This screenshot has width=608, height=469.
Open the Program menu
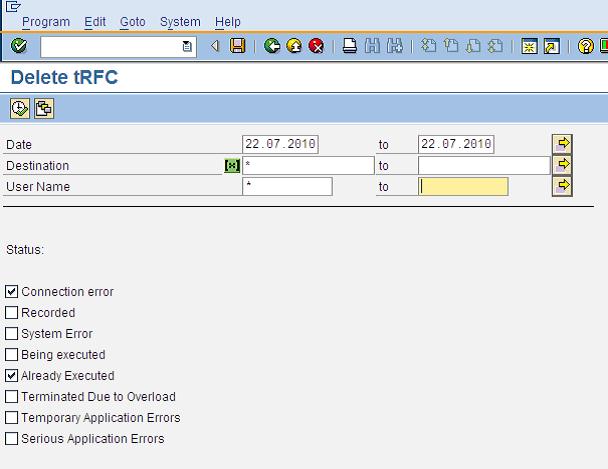(46, 22)
